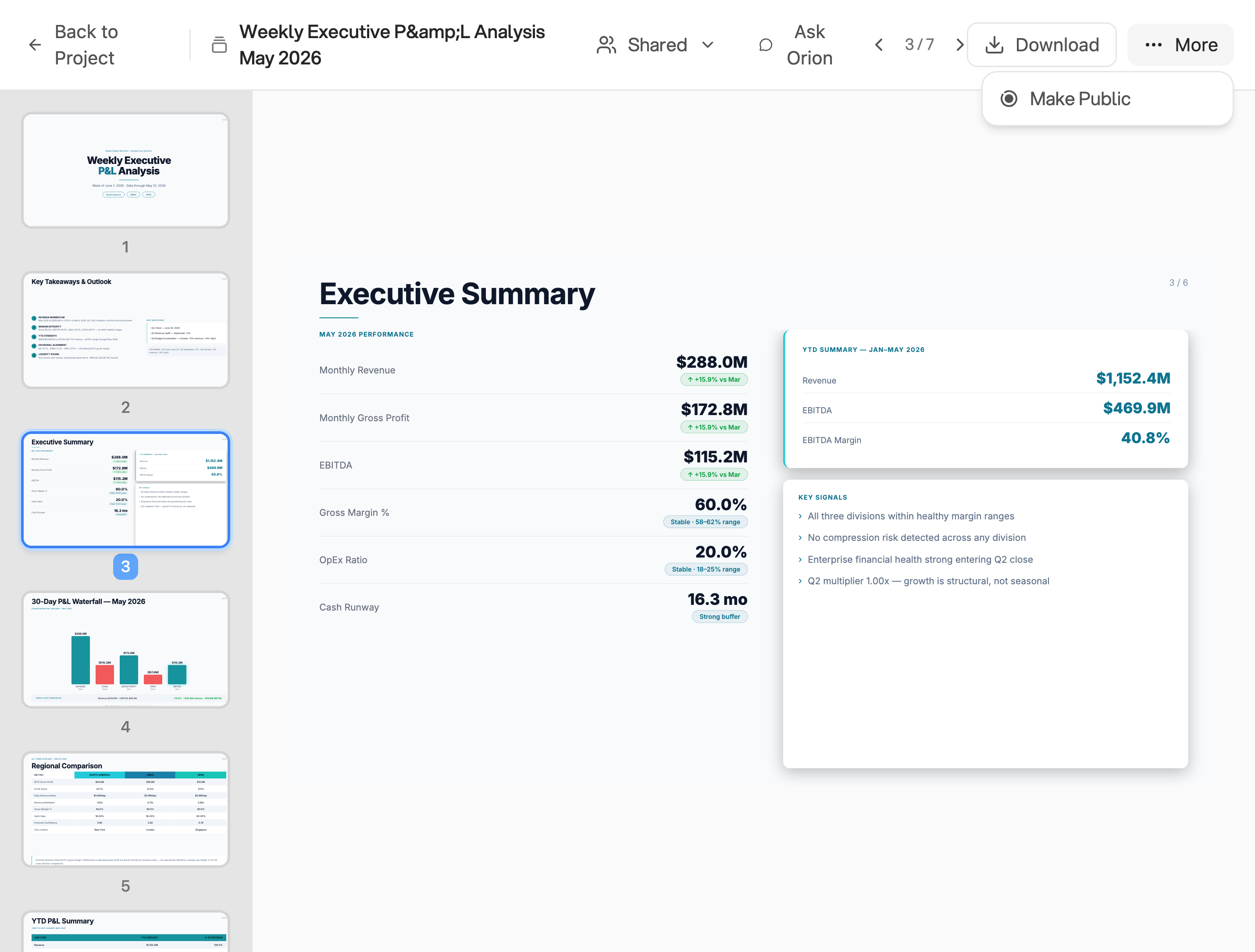Click the $469.9M YTD EBITDA value
The height and width of the screenshot is (952, 1255).
point(1137,408)
